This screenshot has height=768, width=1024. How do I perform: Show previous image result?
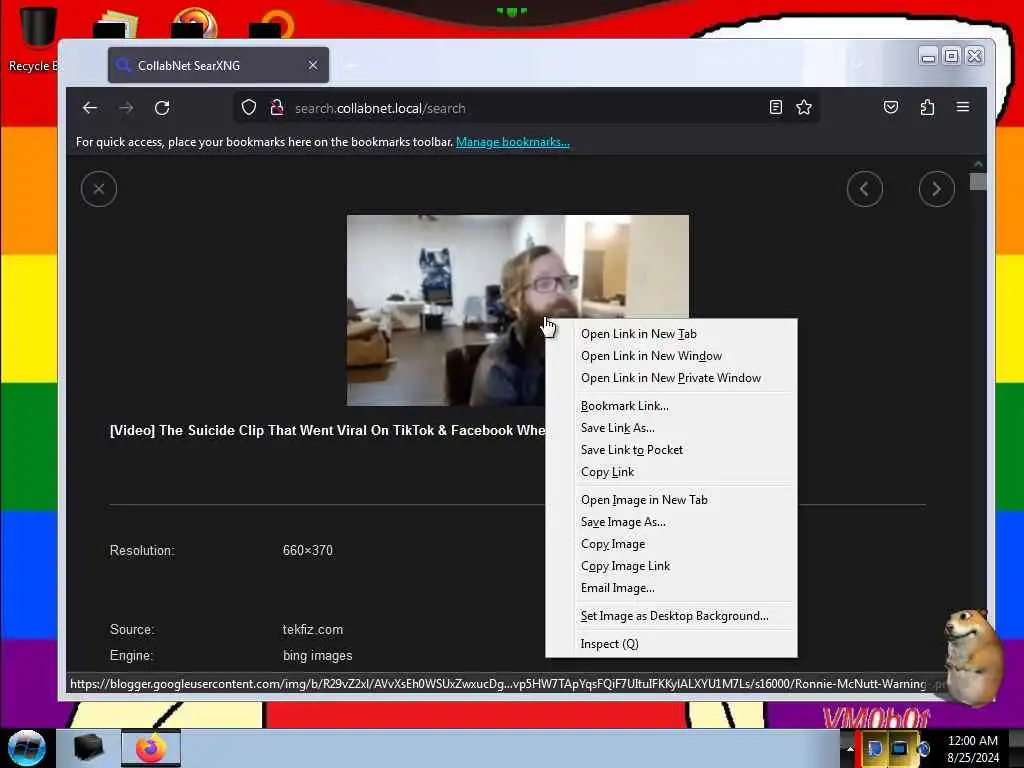coord(865,189)
